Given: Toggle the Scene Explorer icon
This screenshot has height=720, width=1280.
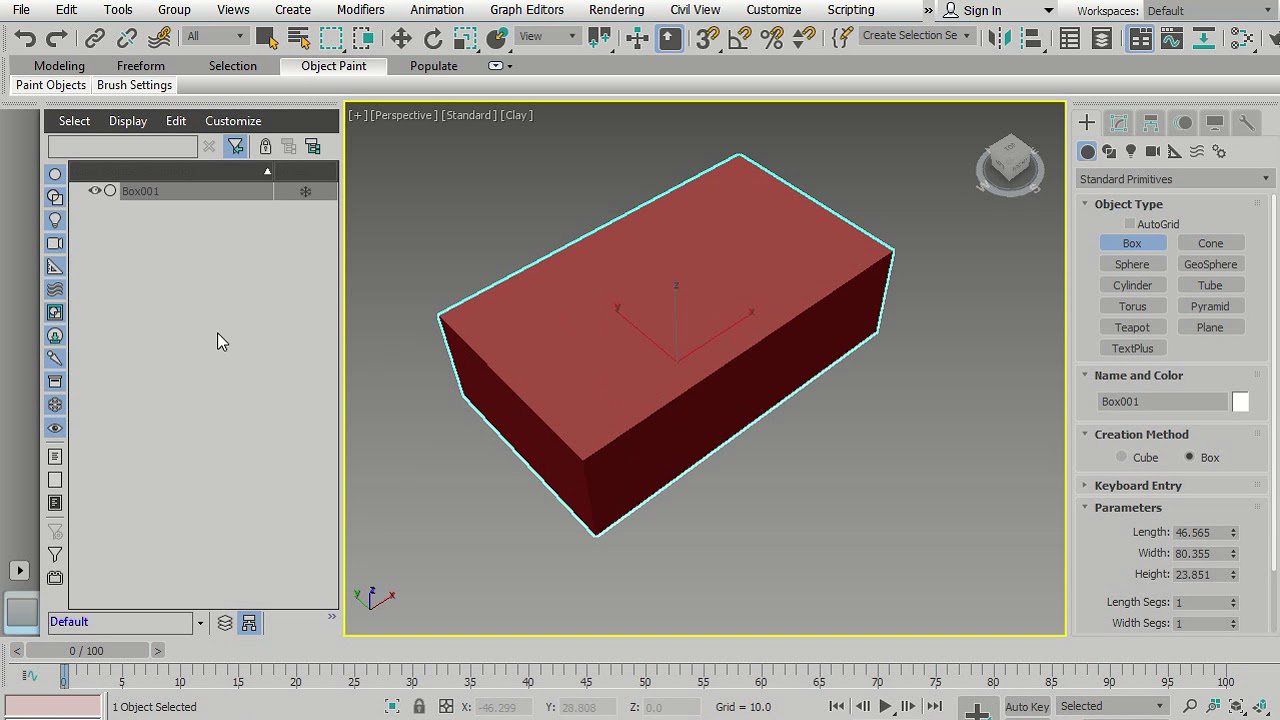Looking at the screenshot, I should click(1069, 38).
